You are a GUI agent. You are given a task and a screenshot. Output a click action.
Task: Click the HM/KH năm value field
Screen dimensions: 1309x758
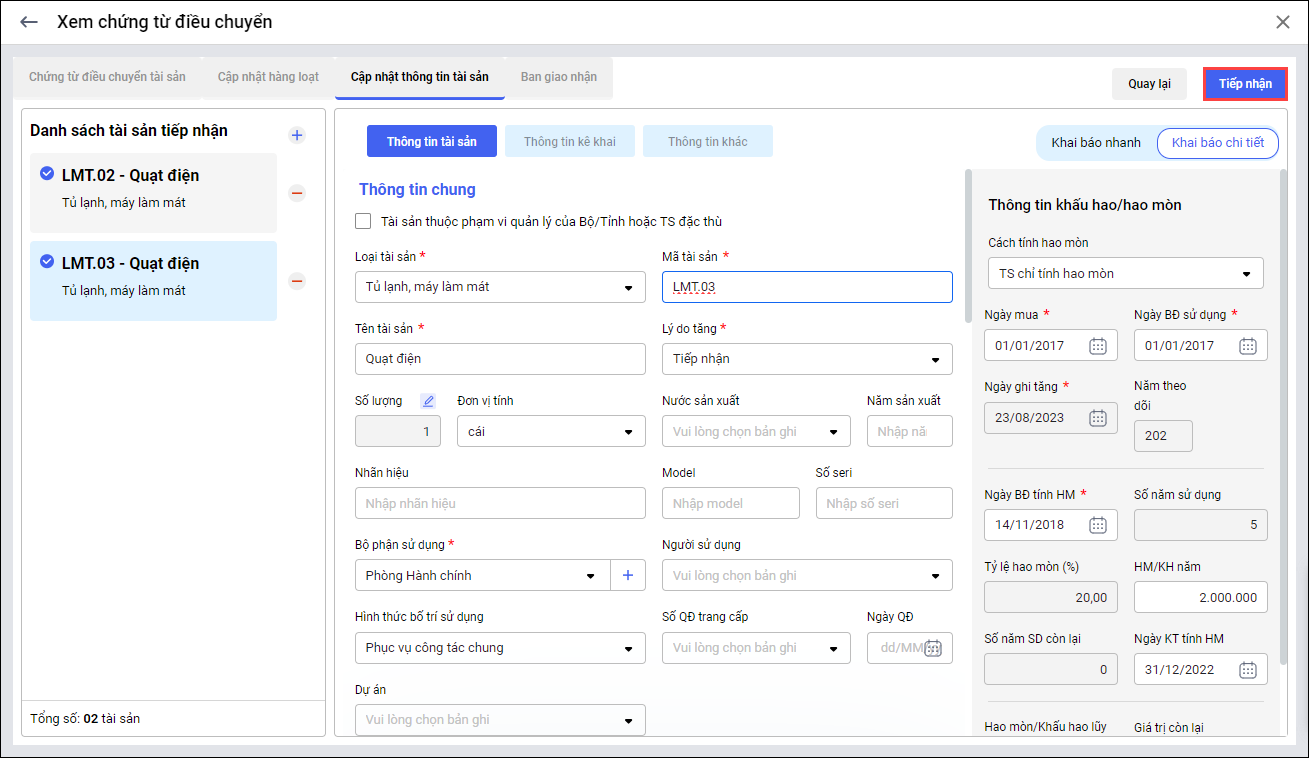click(x=1201, y=597)
